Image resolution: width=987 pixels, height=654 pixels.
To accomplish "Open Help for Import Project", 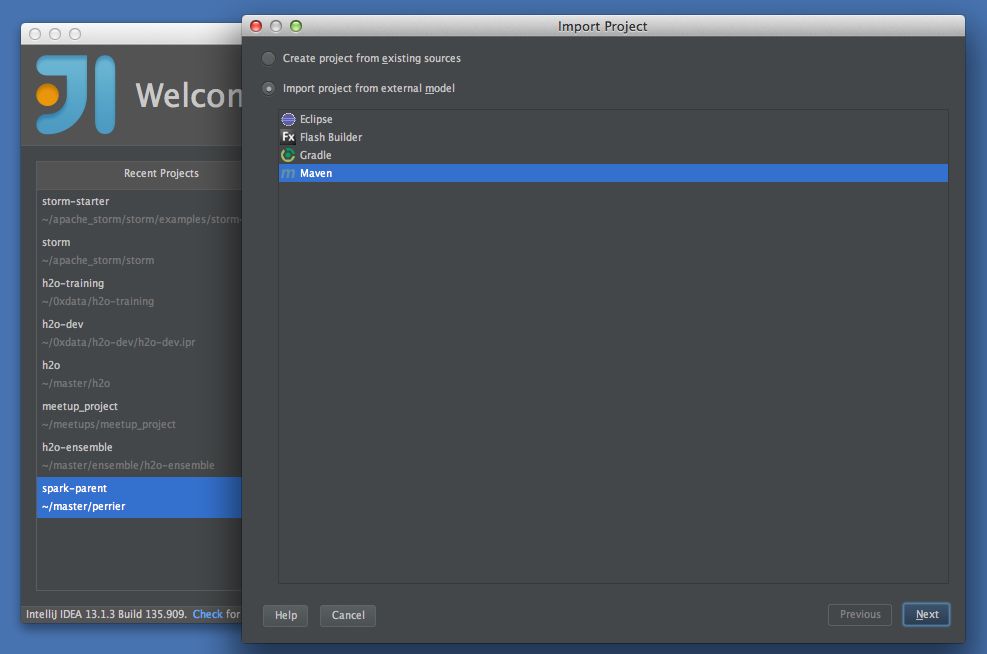I will coord(285,615).
